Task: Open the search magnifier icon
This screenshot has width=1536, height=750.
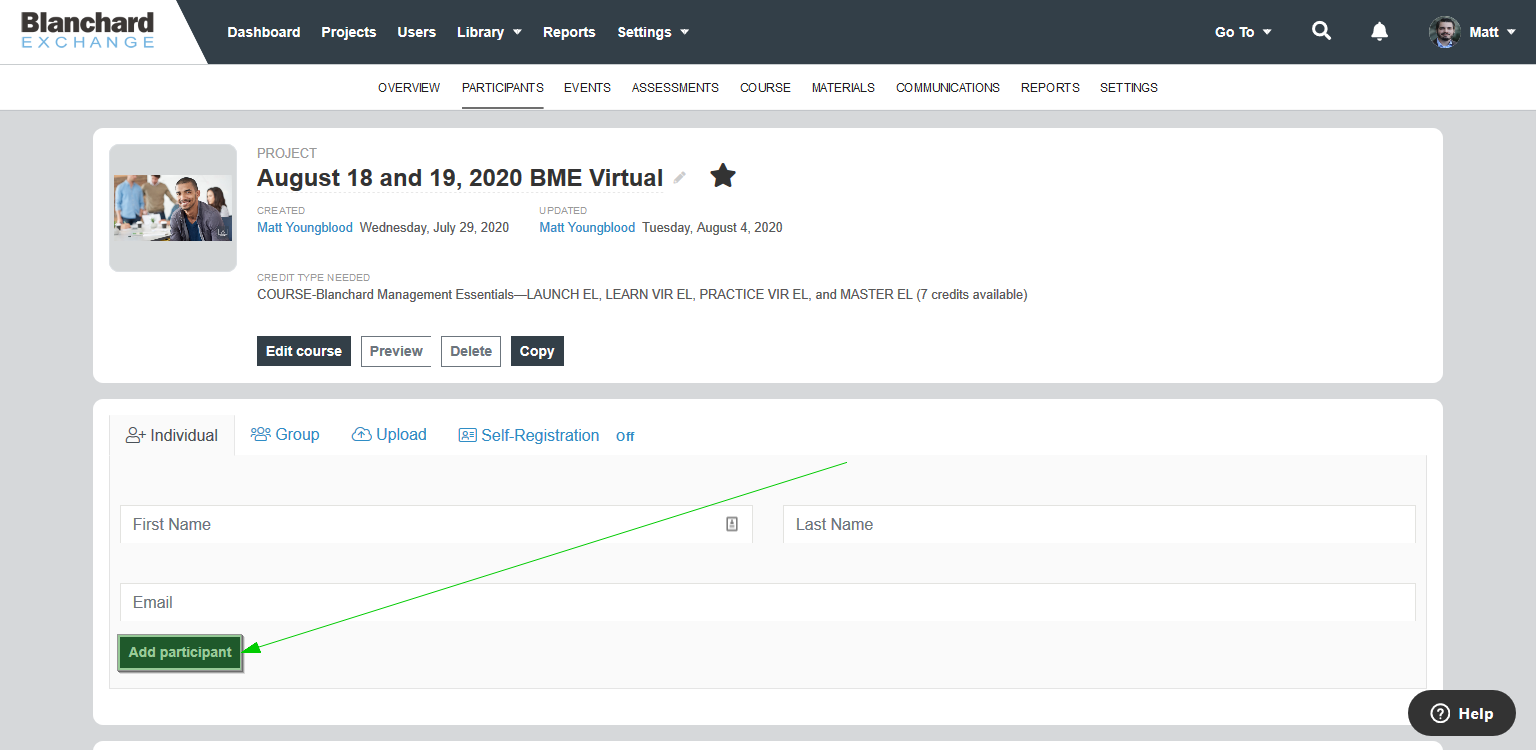Action: click(x=1321, y=31)
